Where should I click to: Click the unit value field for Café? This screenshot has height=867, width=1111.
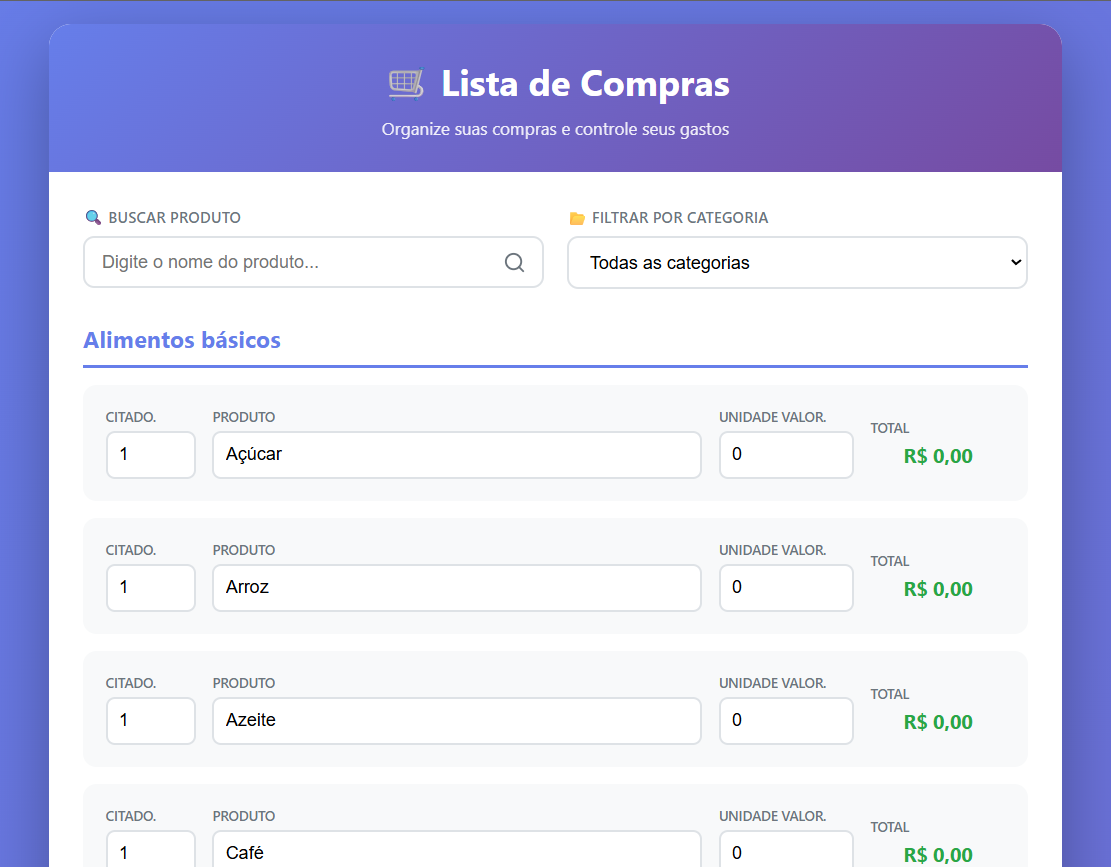(786, 852)
